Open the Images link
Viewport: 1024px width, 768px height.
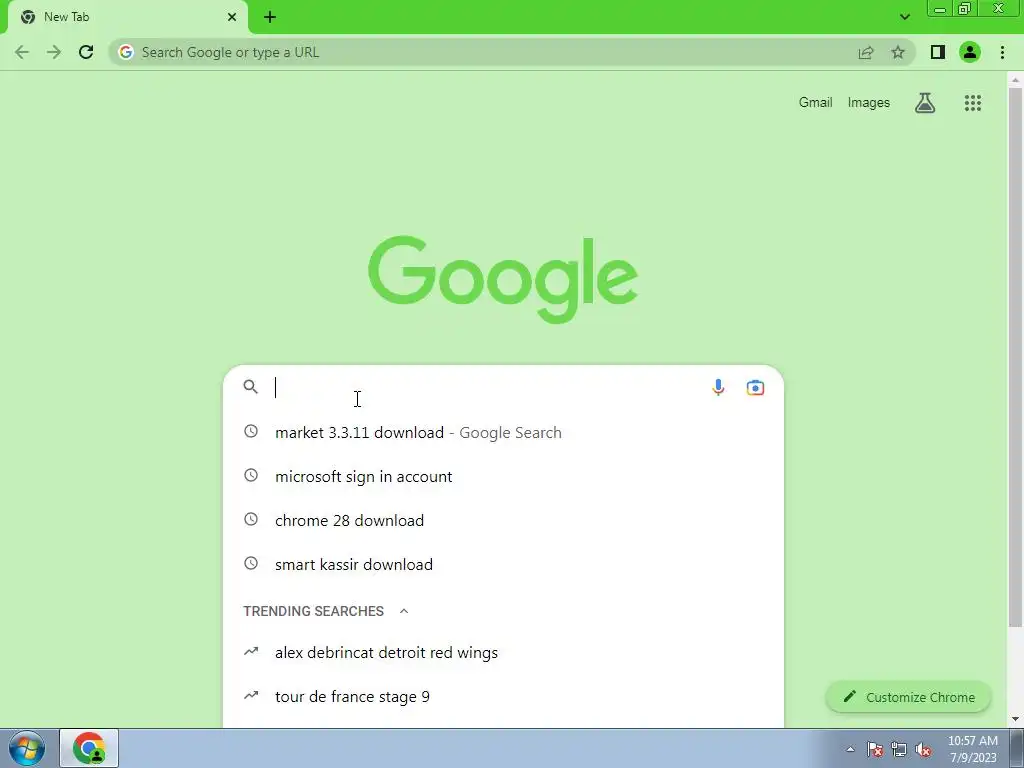tap(869, 103)
